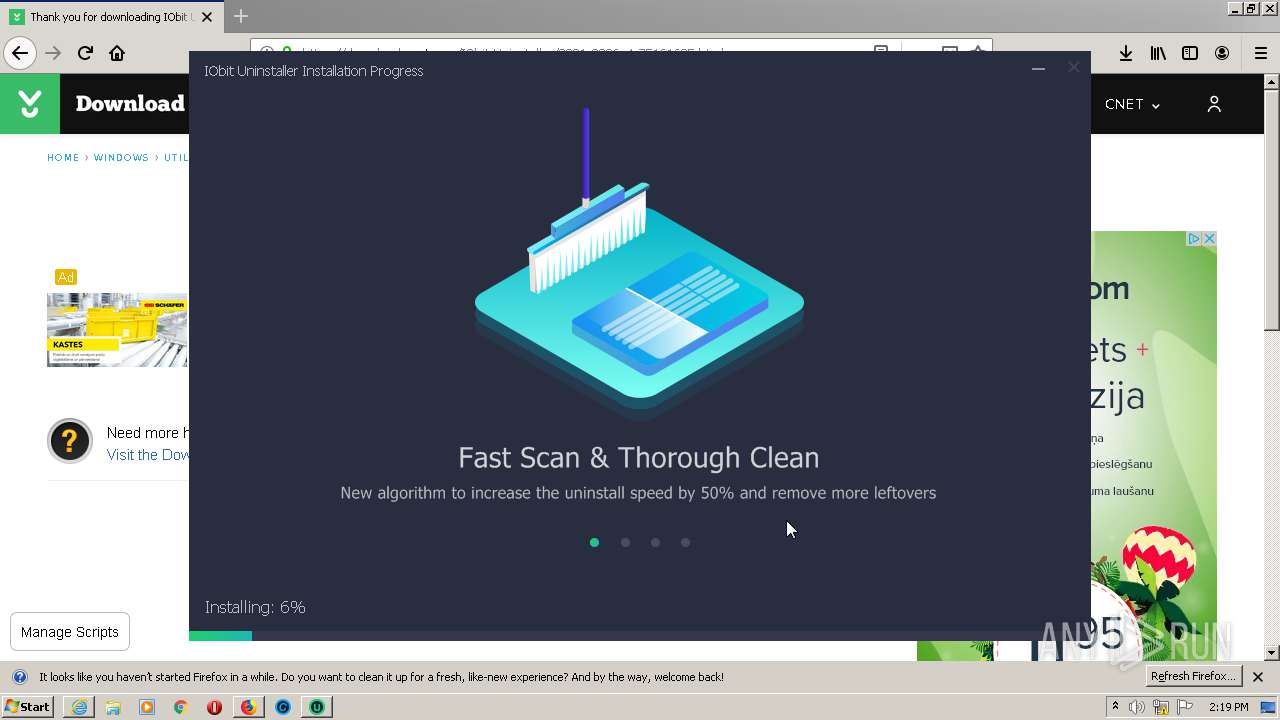This screenshot has height=720, width=1280.
Task: Close the 'Thank you for downloading' tab
Action: pyautogui.click(x=207, y=17)
